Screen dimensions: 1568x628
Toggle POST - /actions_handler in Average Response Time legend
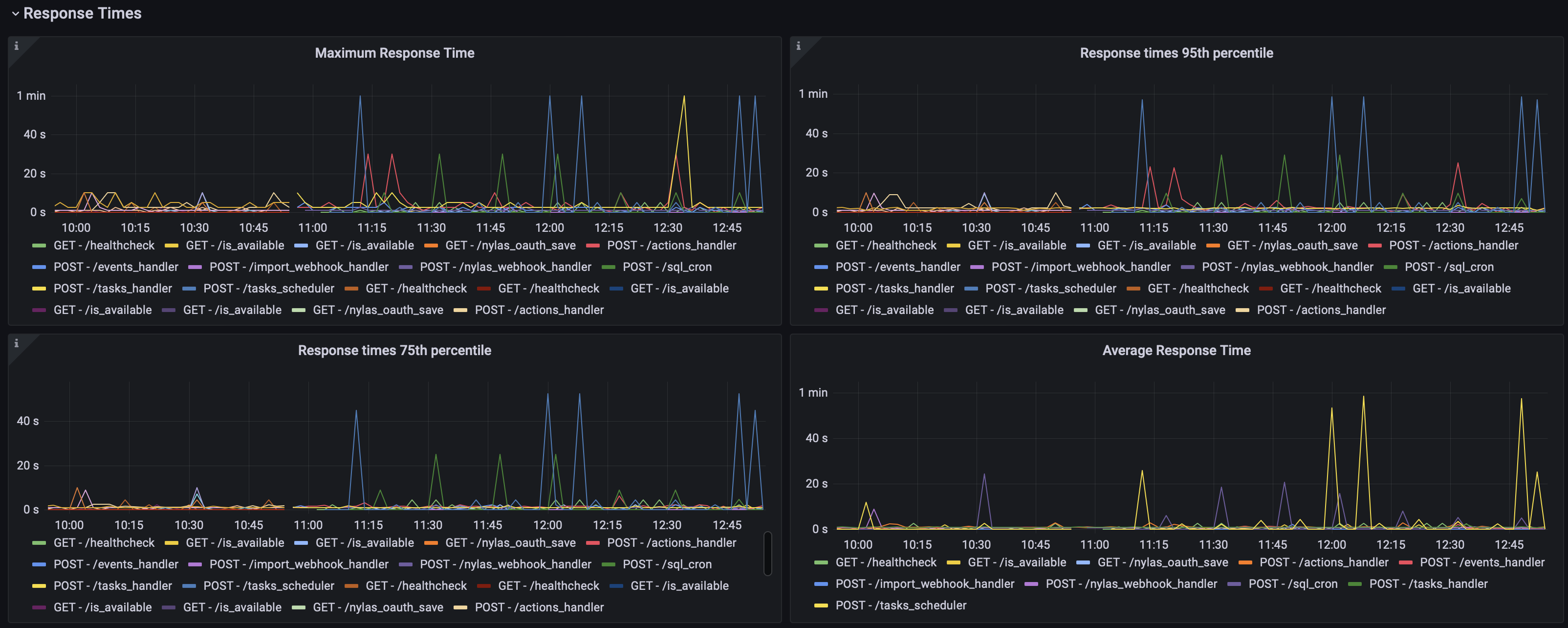(1324, 562)
